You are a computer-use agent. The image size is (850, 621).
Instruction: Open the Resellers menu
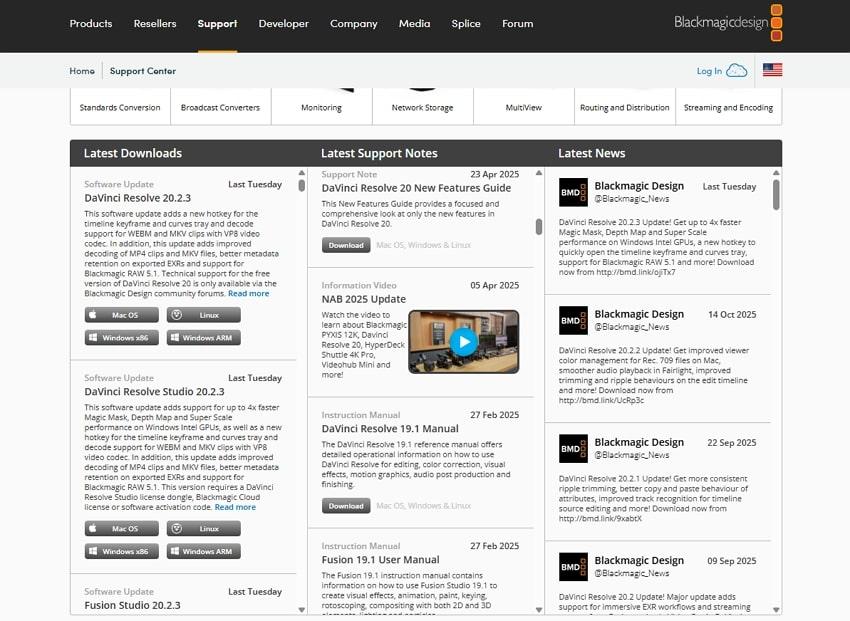pos(155,24)
